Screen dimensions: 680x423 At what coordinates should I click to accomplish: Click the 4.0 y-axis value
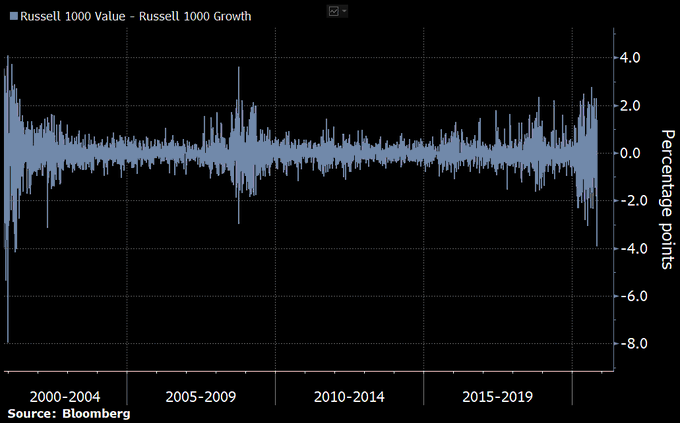tap(630, 57)
